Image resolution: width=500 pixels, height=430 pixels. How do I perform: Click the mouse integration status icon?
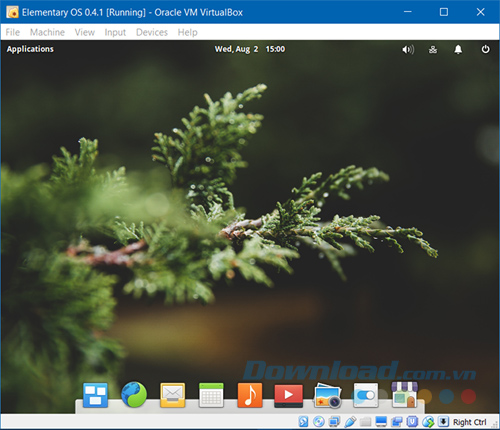(x=428, y=422)
